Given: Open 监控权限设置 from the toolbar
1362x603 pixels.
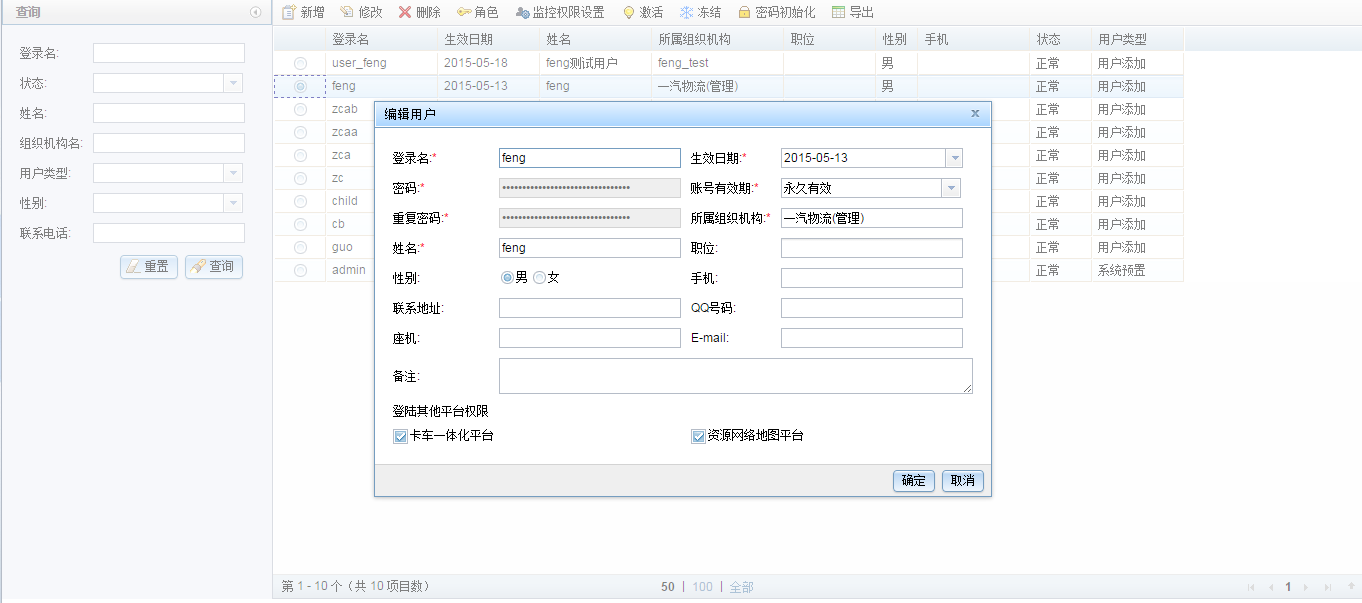Looking at the screenshot, I should coord(560,12).
